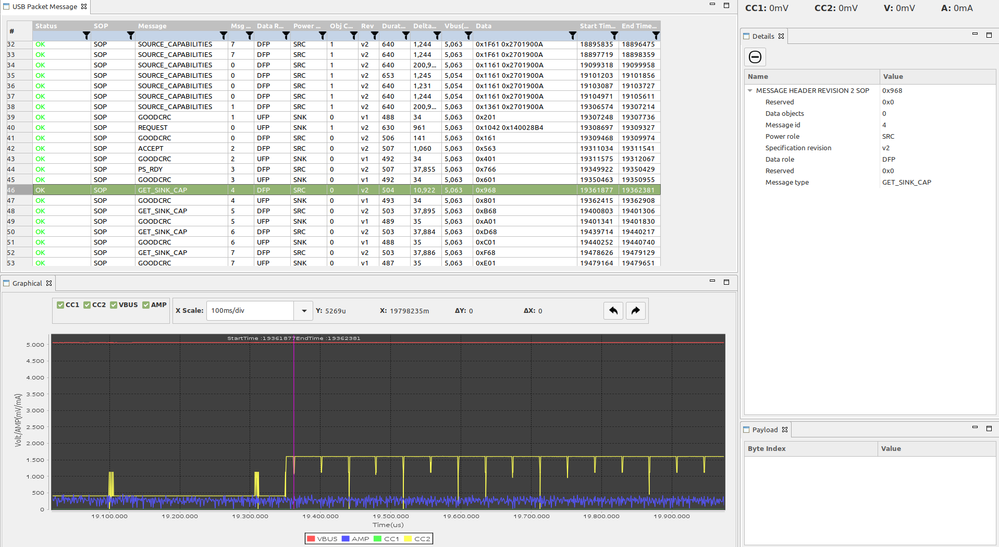
Task: Open the Power Role column filter funnel
Action: [322, 36]
